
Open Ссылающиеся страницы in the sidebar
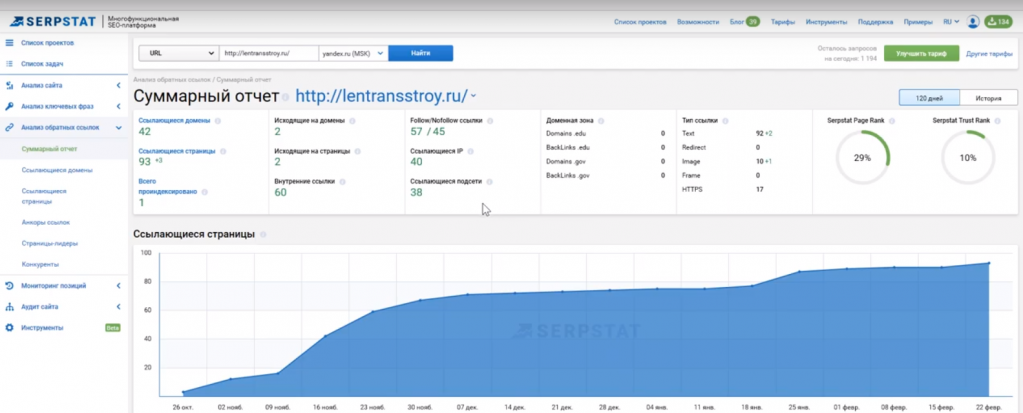44,196
